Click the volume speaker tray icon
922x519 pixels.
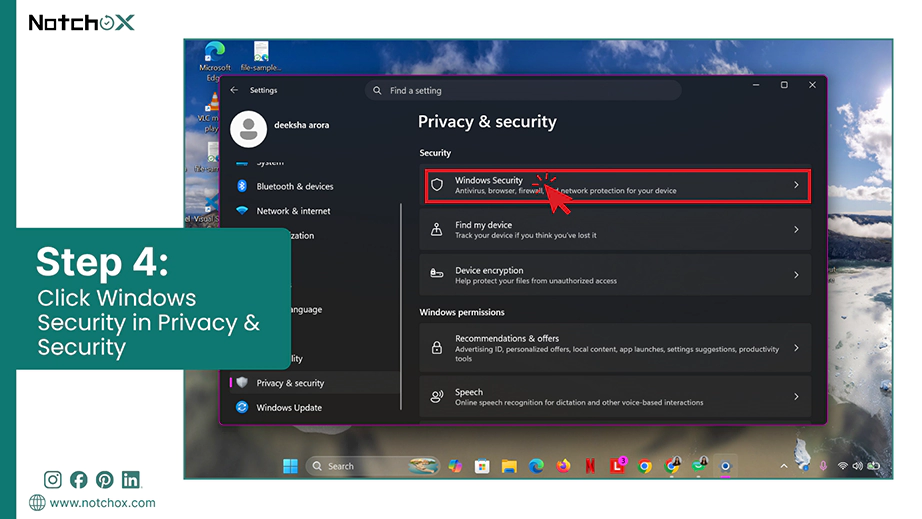click(858, 466)
